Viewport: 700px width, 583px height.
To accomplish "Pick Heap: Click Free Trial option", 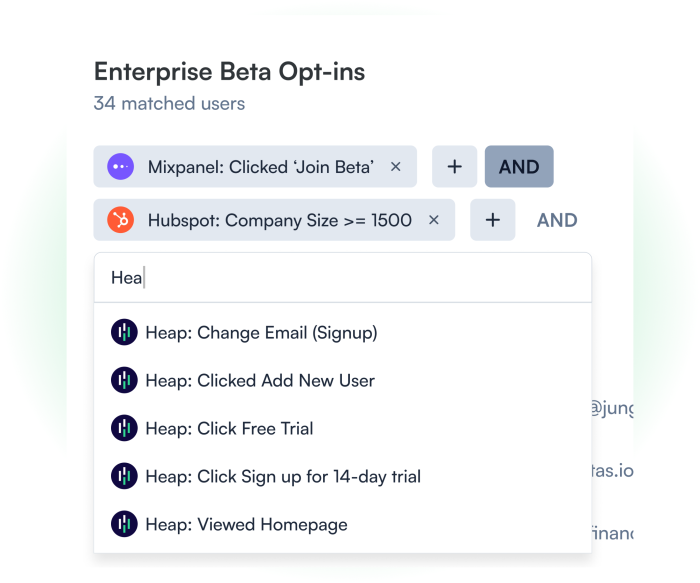I will pyautogui.click(x=343, y=428).
